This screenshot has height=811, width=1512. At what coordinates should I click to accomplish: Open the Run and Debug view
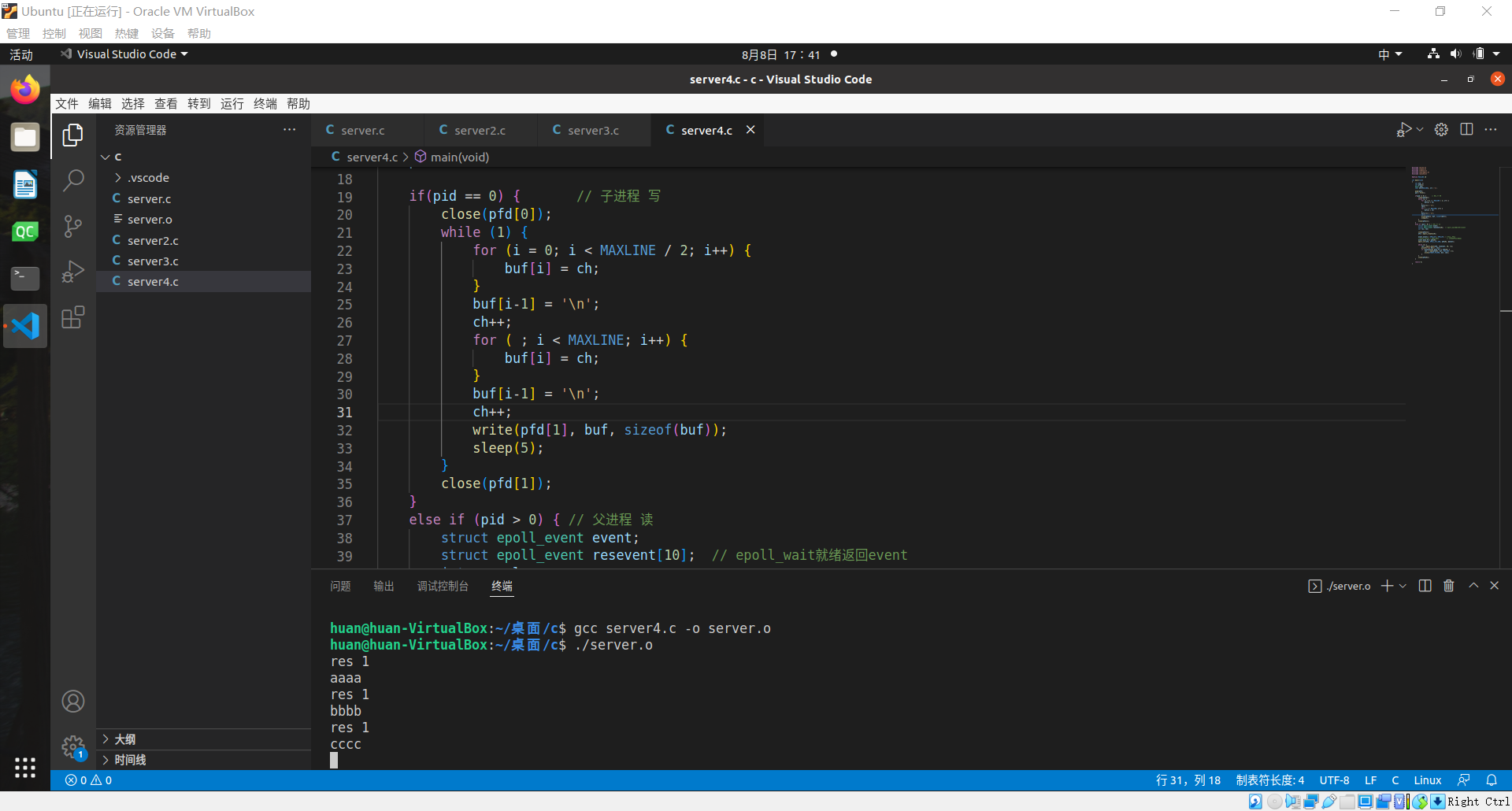[73, 272]
